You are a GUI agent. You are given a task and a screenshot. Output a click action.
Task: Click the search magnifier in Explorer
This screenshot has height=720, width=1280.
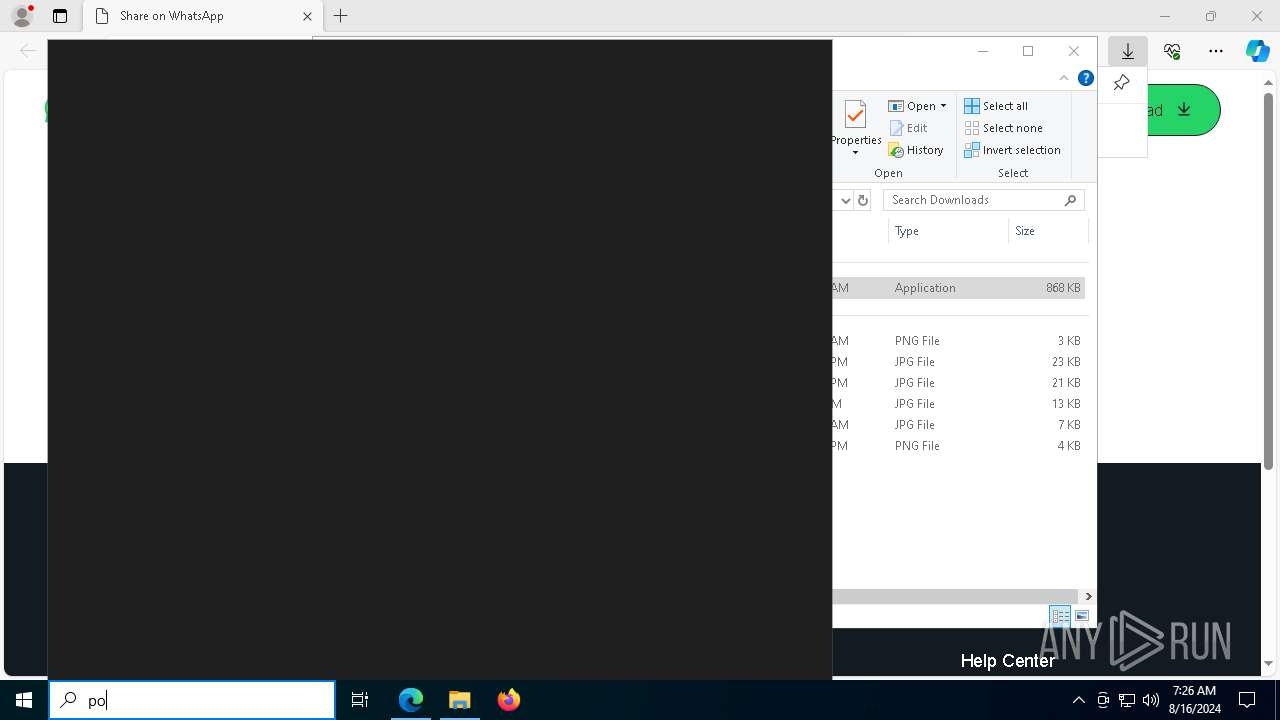click(x=1070, y=200)
